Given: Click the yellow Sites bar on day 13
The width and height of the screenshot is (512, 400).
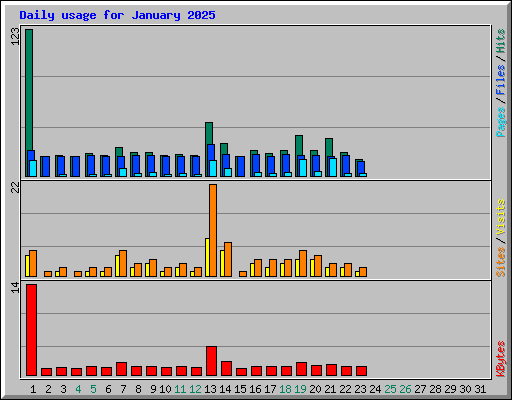Looking at the screenshot, I should tap(207, 257).
